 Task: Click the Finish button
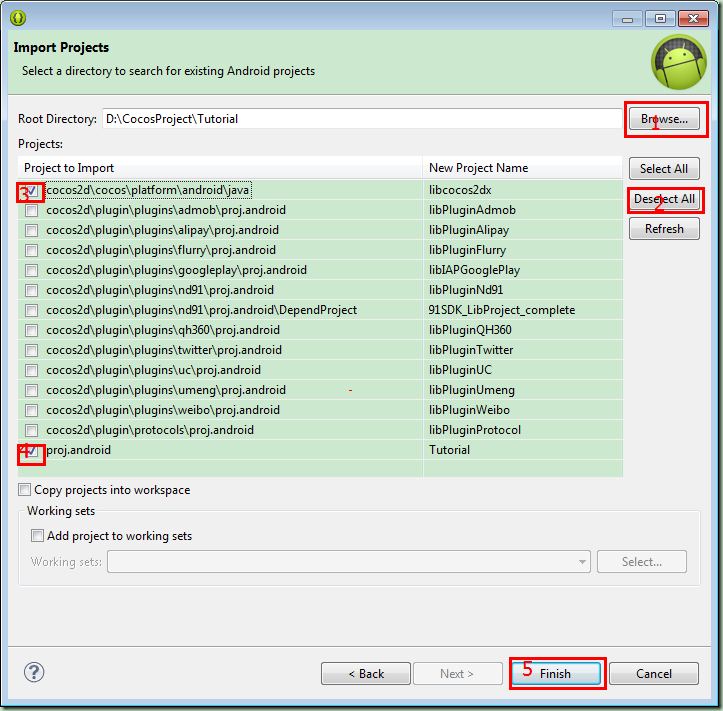(x=556, y=674)
